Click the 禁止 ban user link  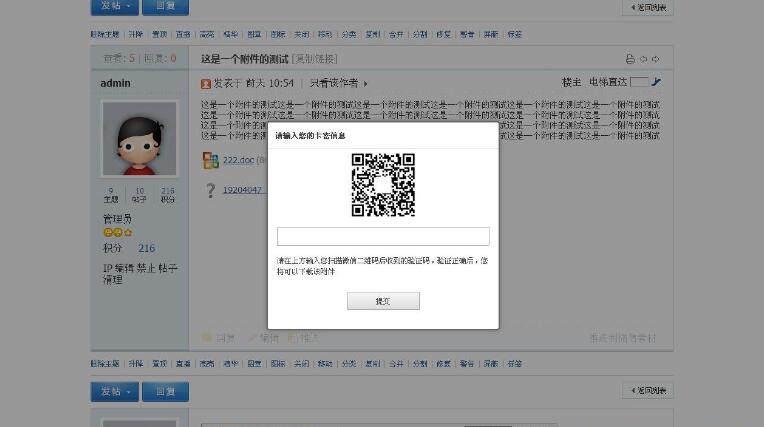pos(146,268)
